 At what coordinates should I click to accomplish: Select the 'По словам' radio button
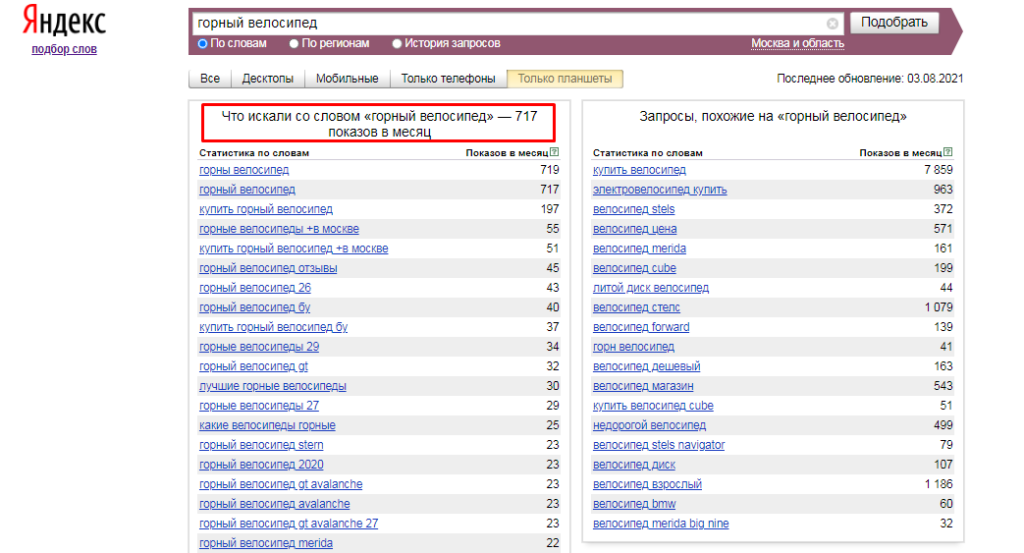202,44
